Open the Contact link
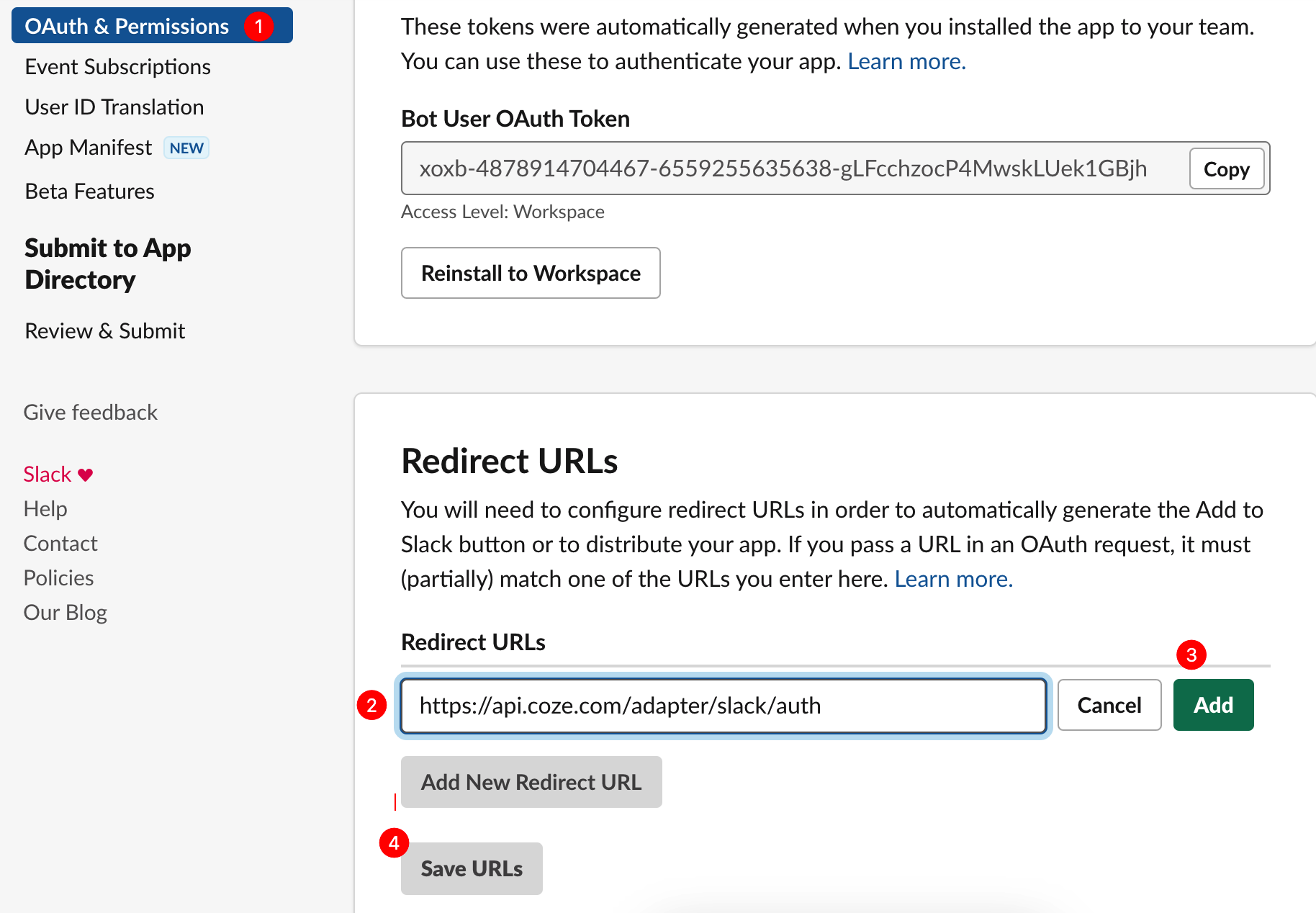Image resolution: width=1316 pixels, height=913 pixels. [60, 544]
